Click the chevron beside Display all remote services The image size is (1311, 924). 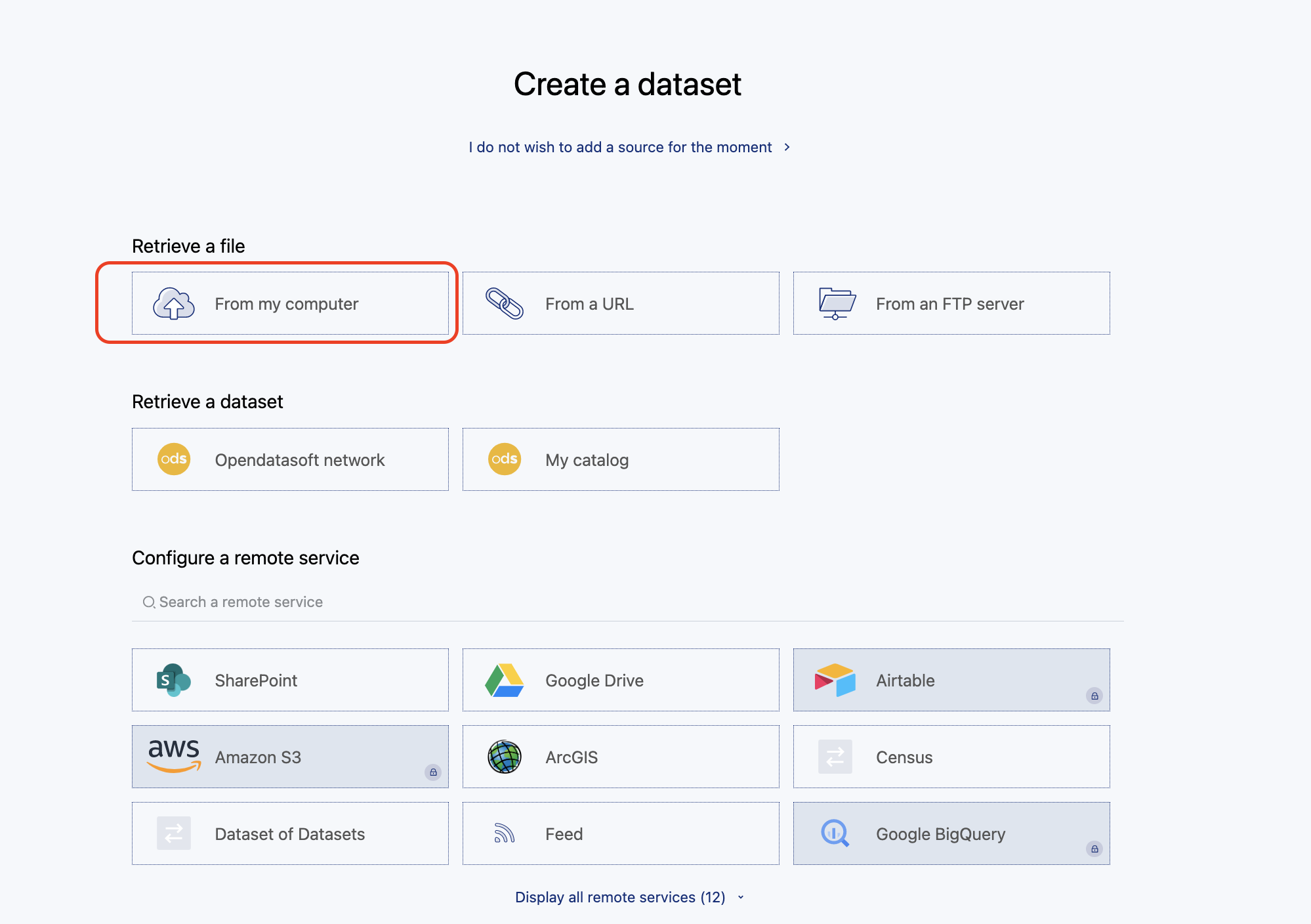tap(741, 897)
